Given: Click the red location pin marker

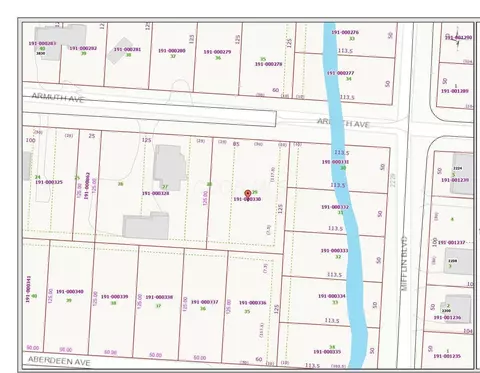Looking at the screenshot, I should tap(248, 194).
